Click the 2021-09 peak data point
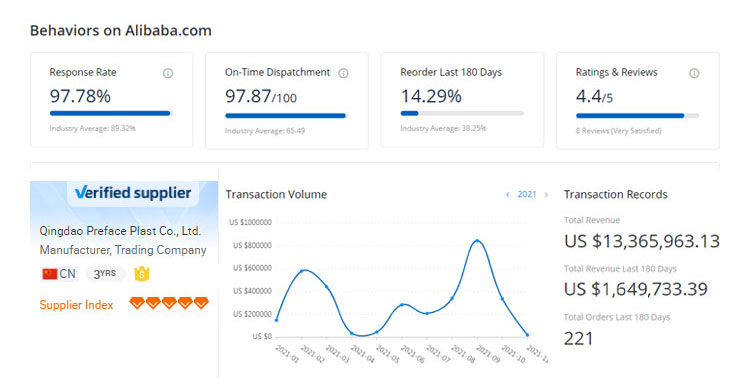750x388 pixels. pos(477,241)
